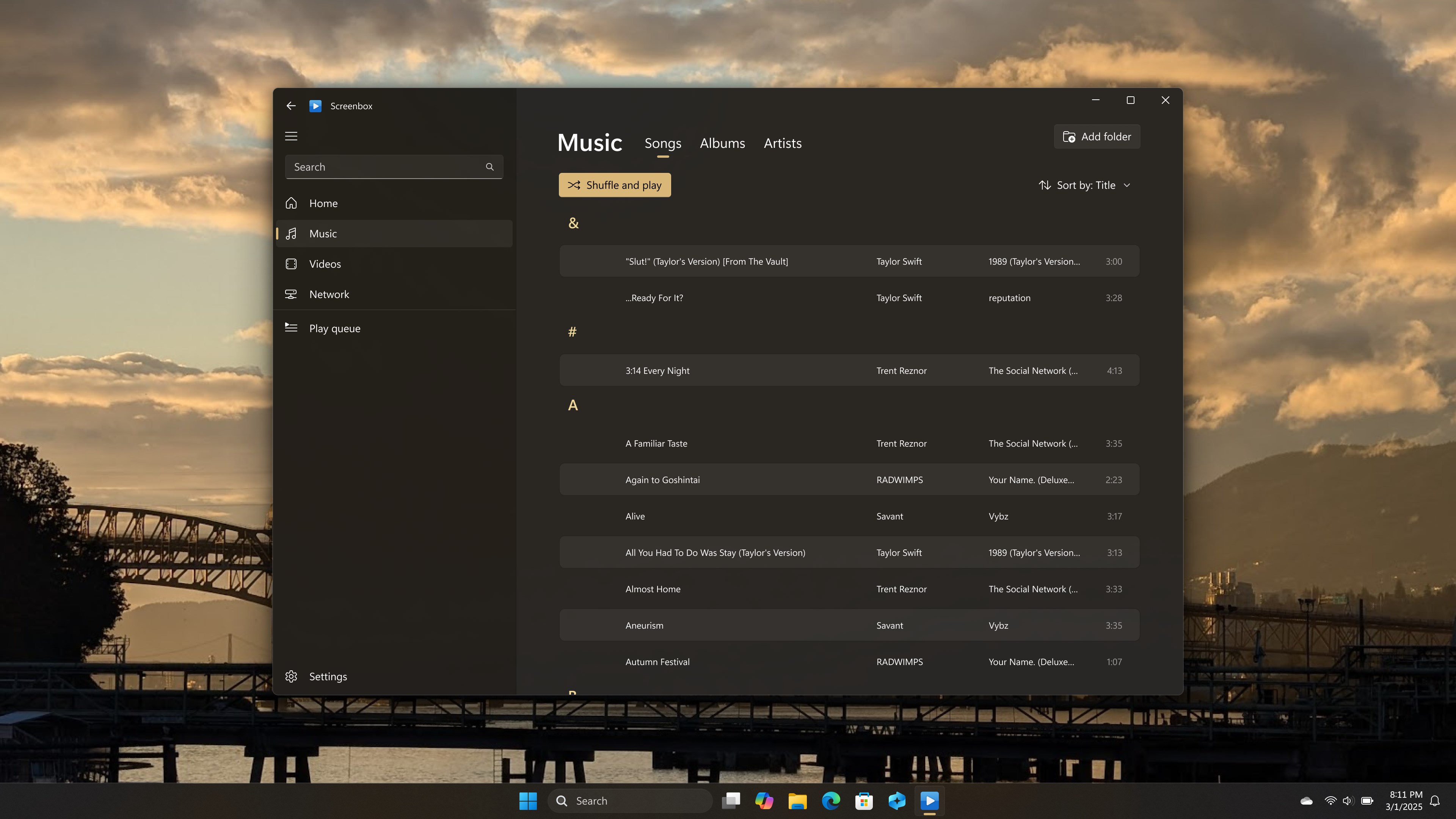Click the Shuffle and play button

coord(614,185)
